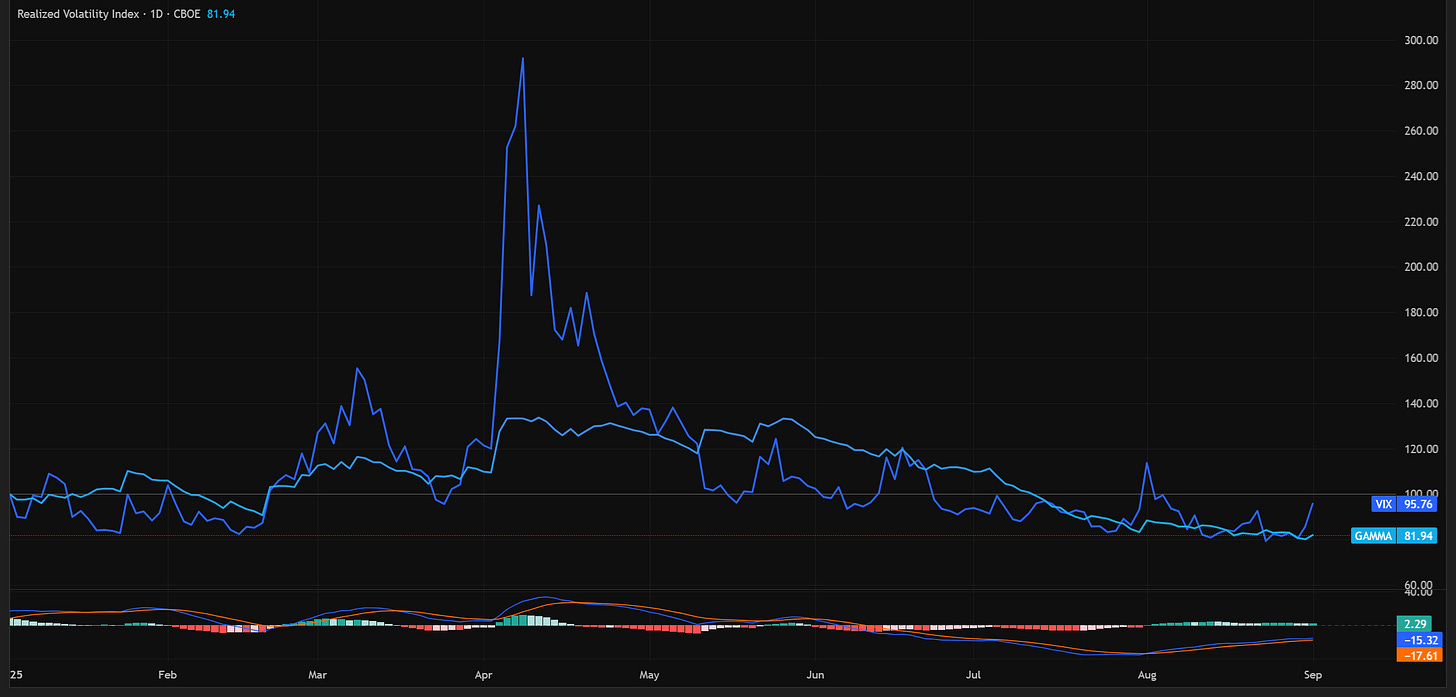Select the 1D interval in chart legend
This screenshot has height=697, width=1456.
click(158, 14)
